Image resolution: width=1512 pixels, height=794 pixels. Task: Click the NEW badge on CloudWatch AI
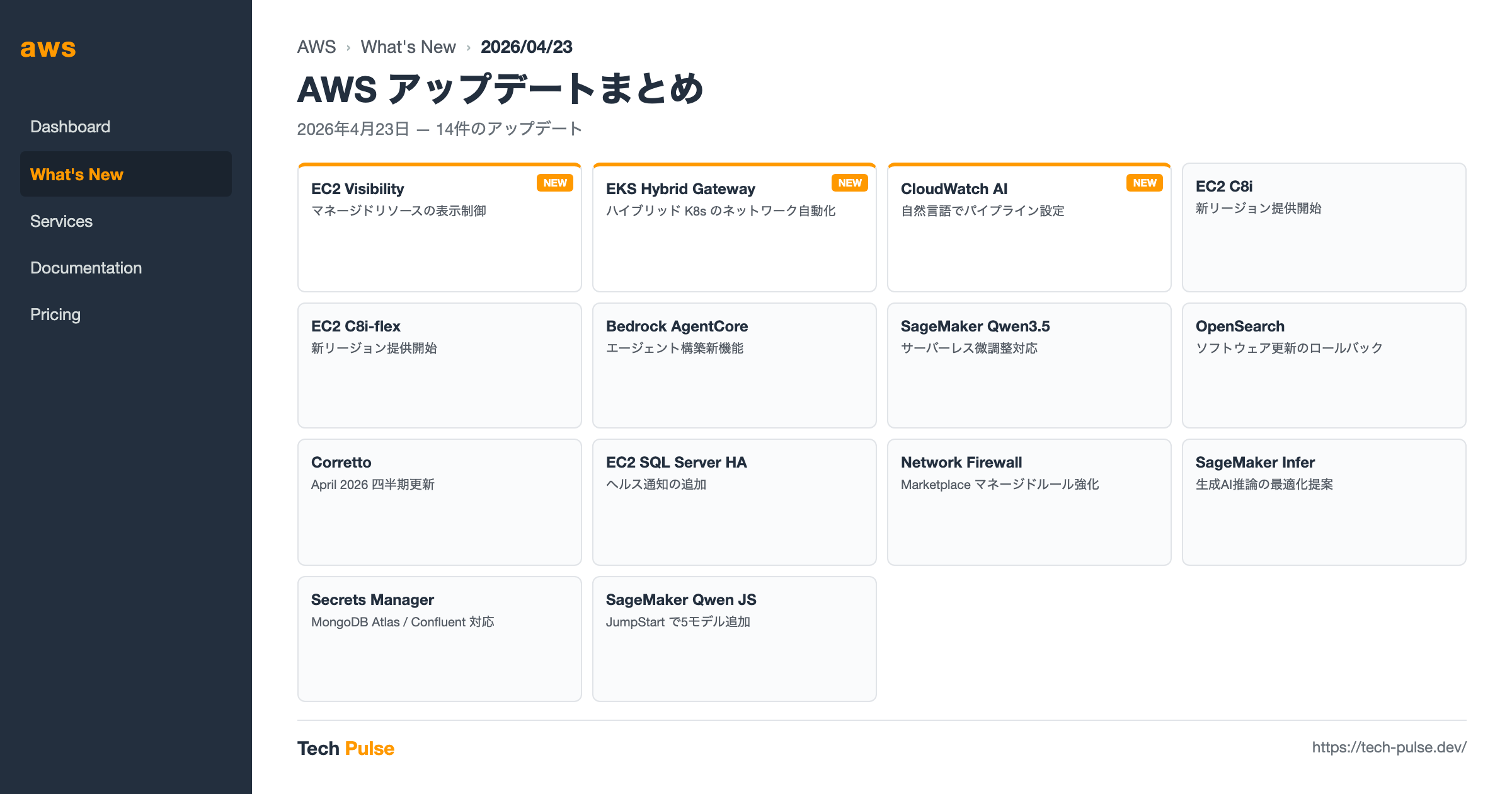[1145, 183]
